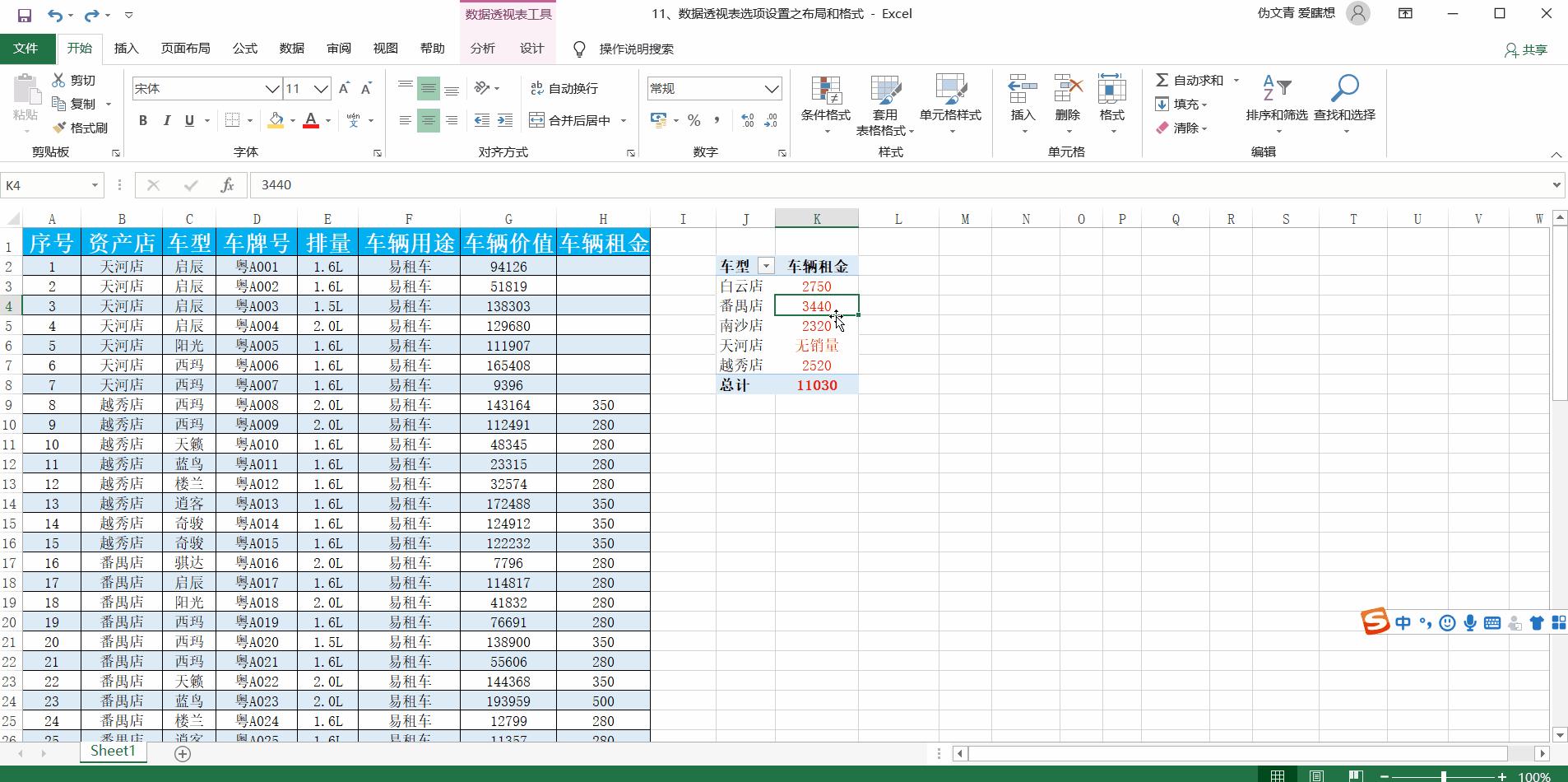Viewport: 1568px width, 782px height.
Task: Open the 车型 pivot table filter dropdown
Action: [766, 265]
